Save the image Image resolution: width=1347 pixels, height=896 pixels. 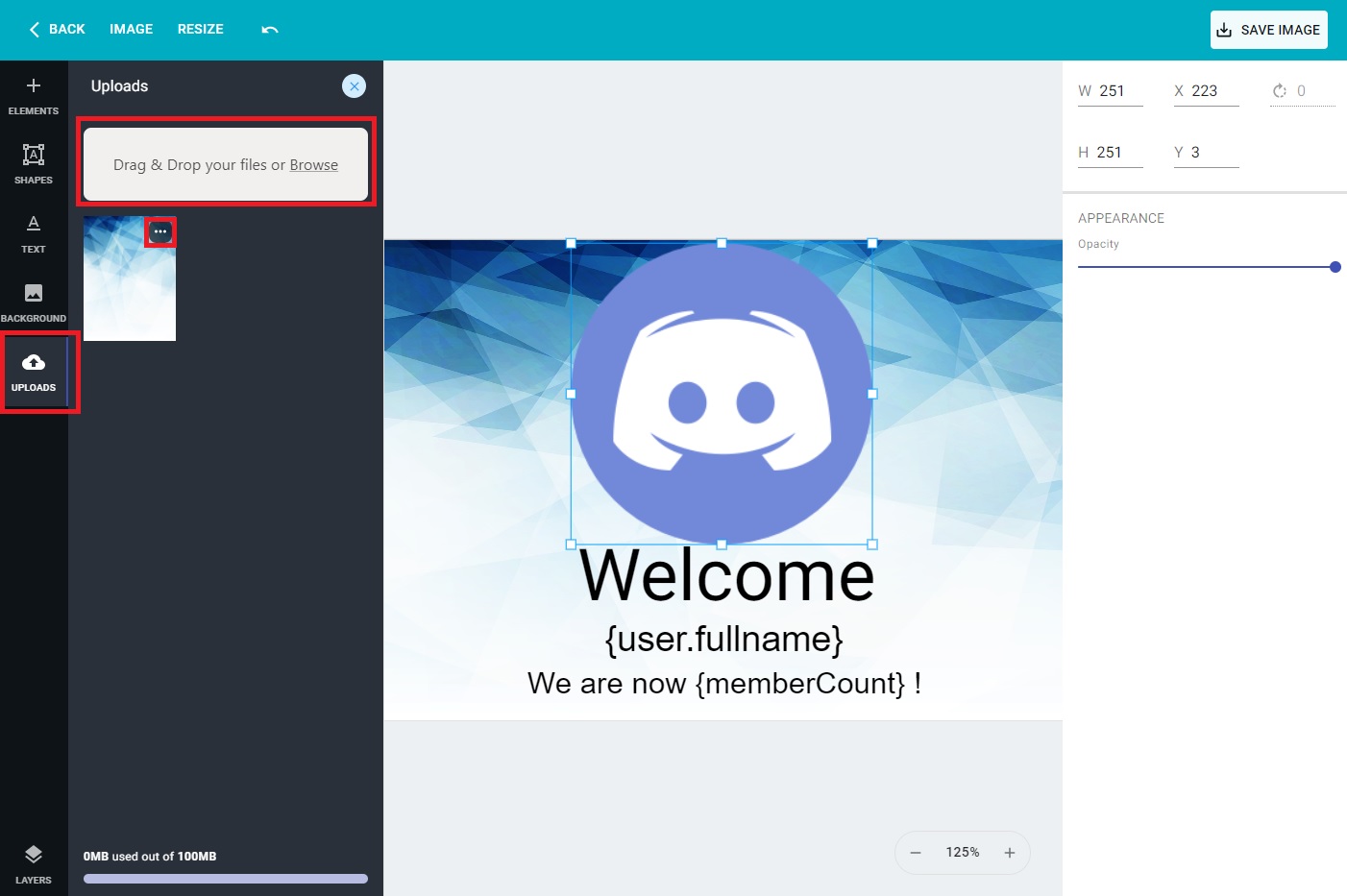(1269, 30)
